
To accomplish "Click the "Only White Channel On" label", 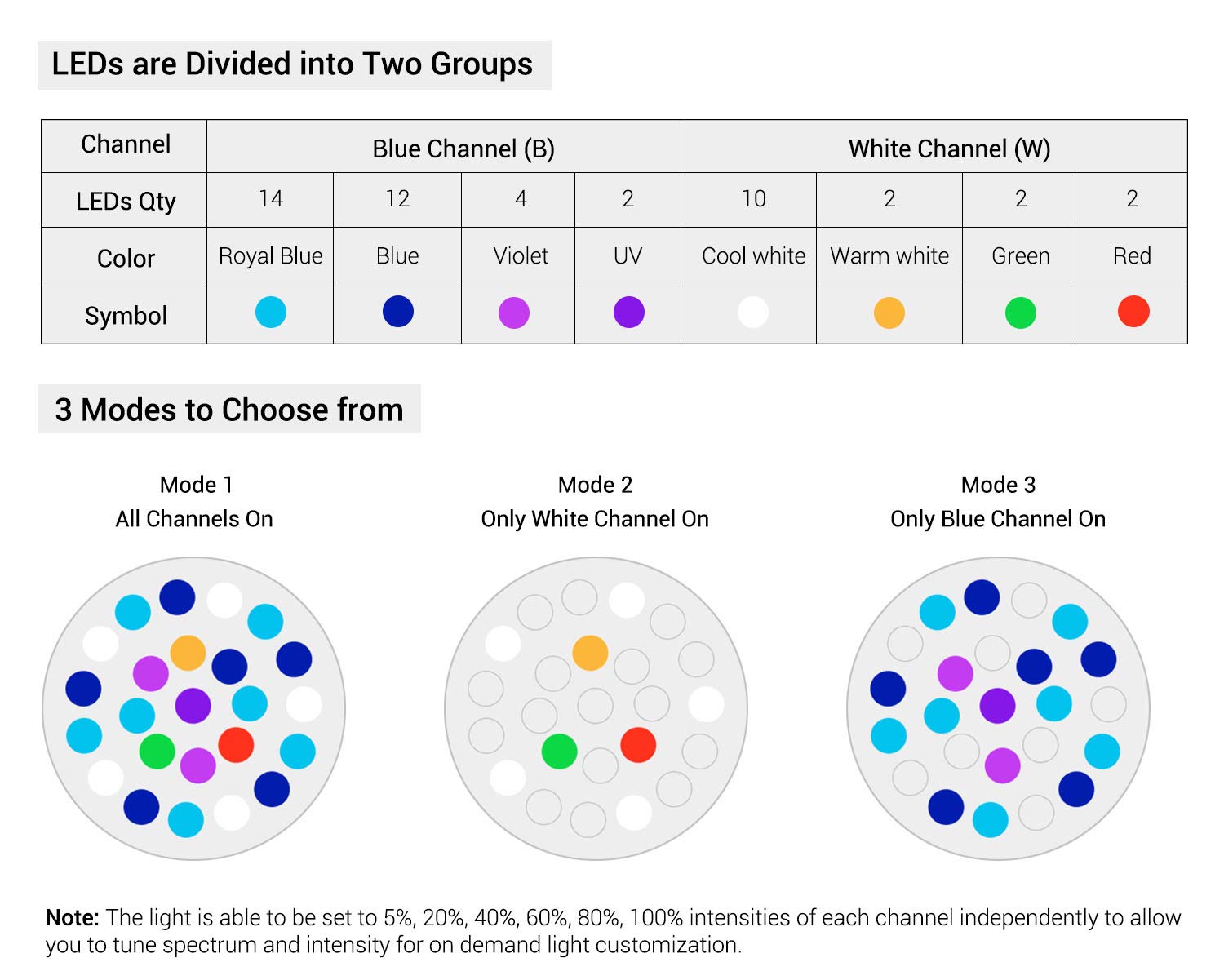I will coord(595,519).
